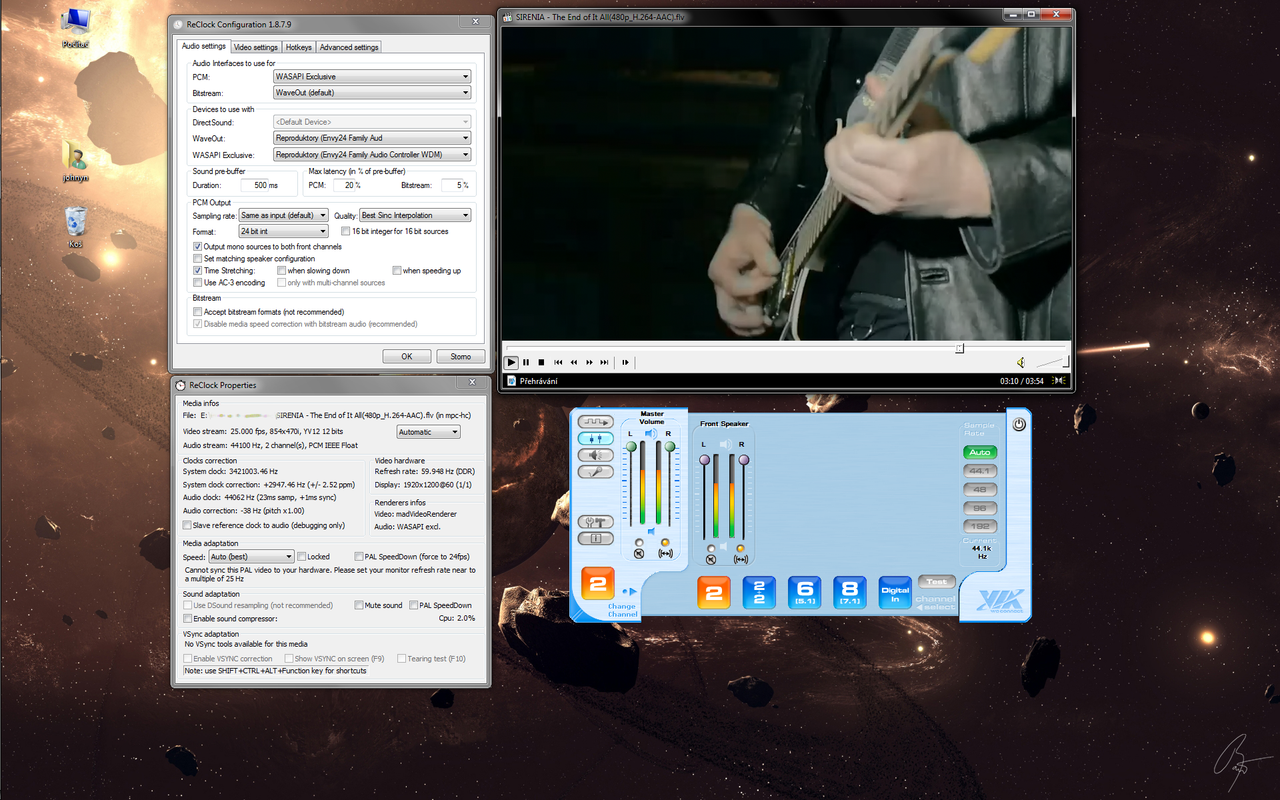
Task: Stop playback in the media player
Action: click(x=541, y=362)
